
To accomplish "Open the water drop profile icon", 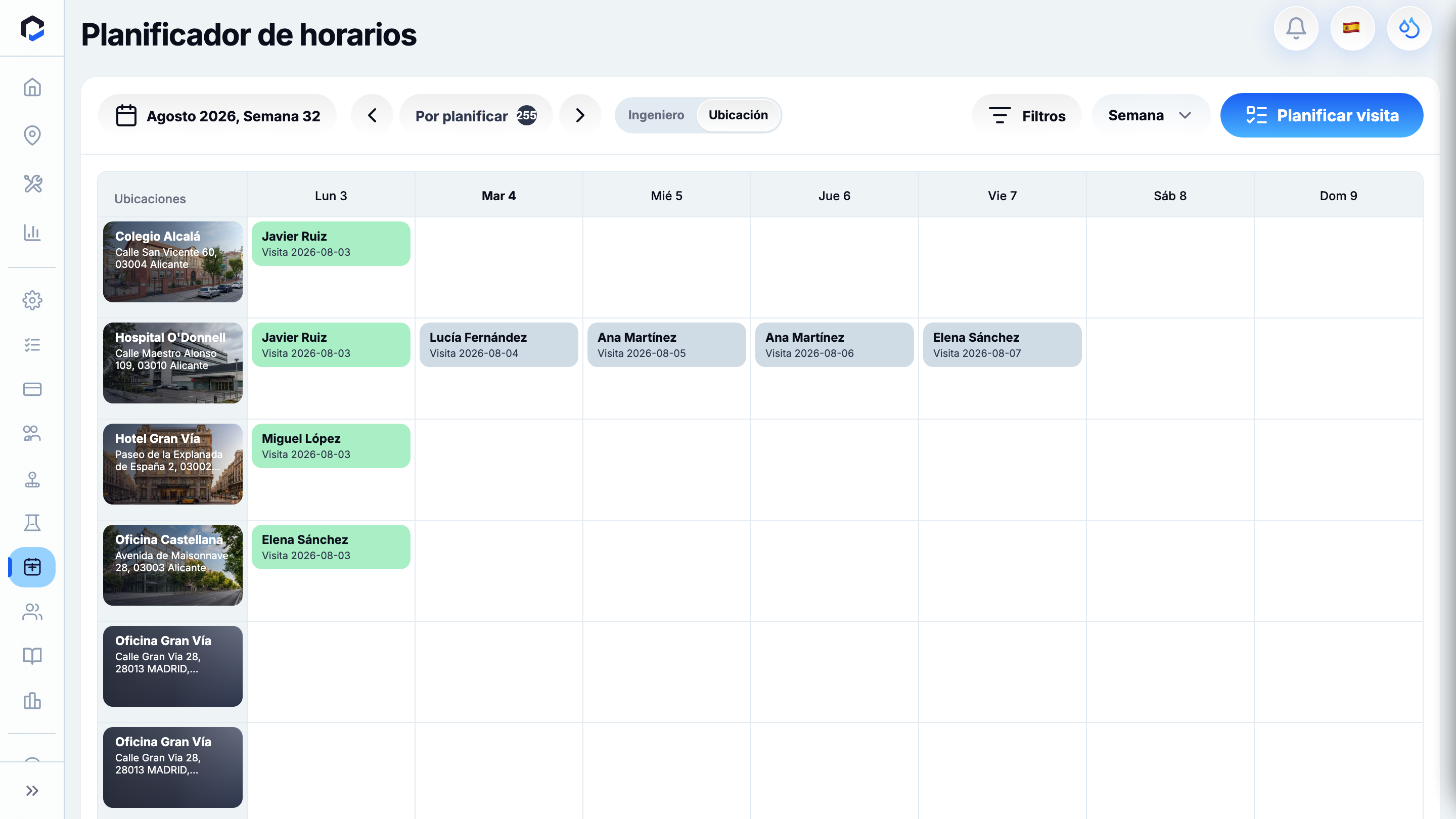I will pyautogui.click(x=1409, y=28).
